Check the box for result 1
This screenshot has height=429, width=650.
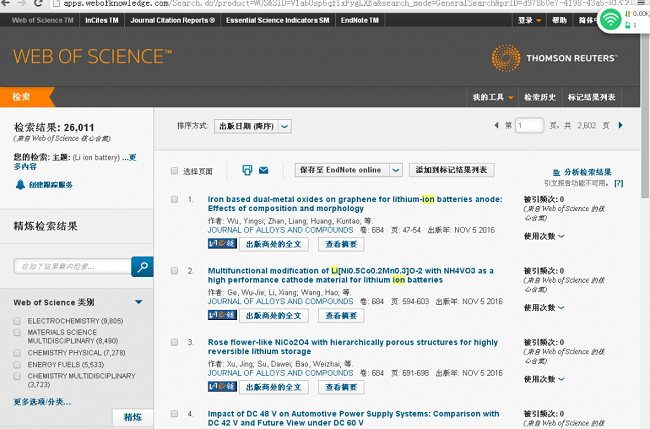pyautogui.click(x=175, y=199)
